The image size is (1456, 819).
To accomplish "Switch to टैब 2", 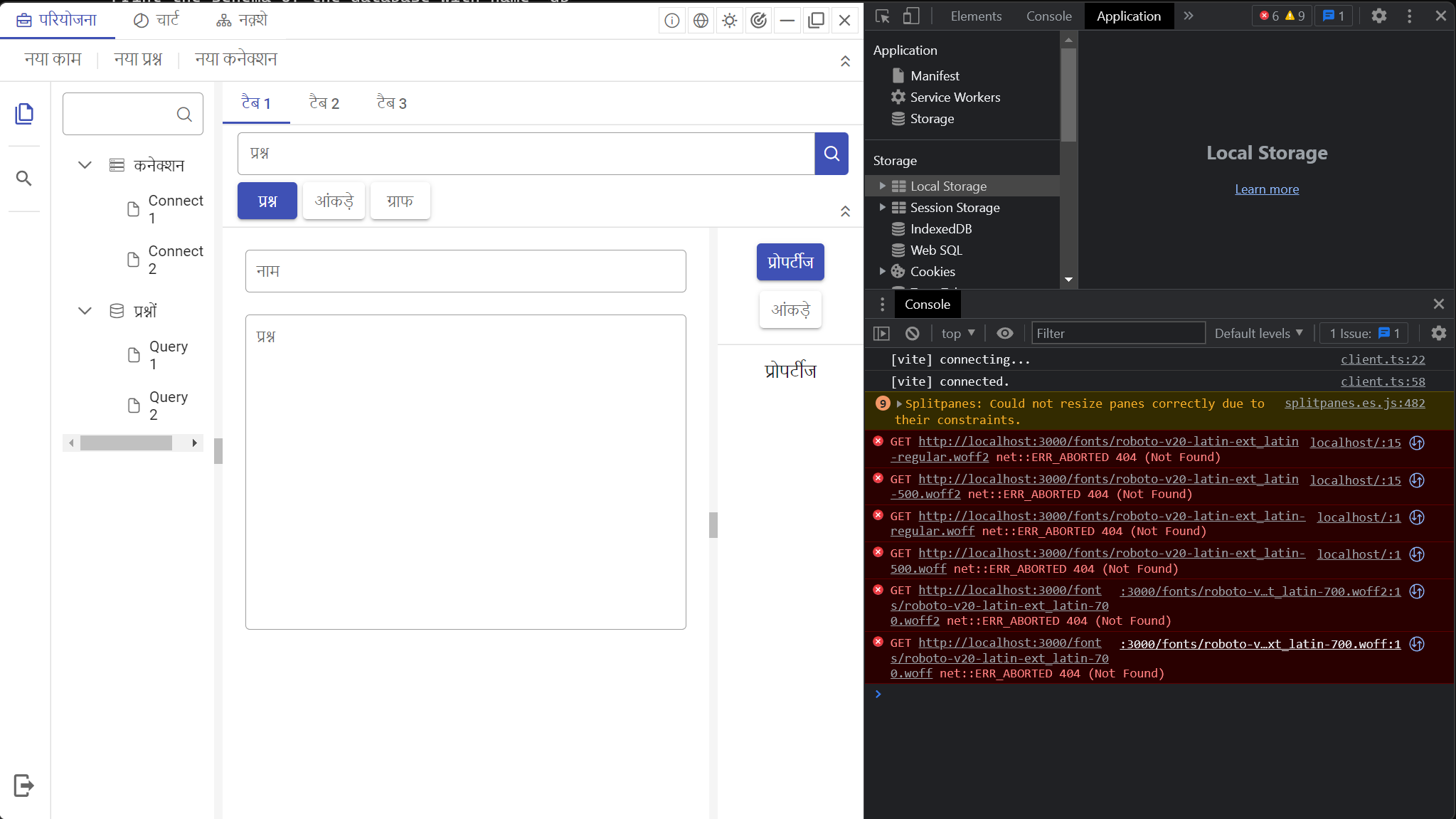I will [x=324, y=103].
